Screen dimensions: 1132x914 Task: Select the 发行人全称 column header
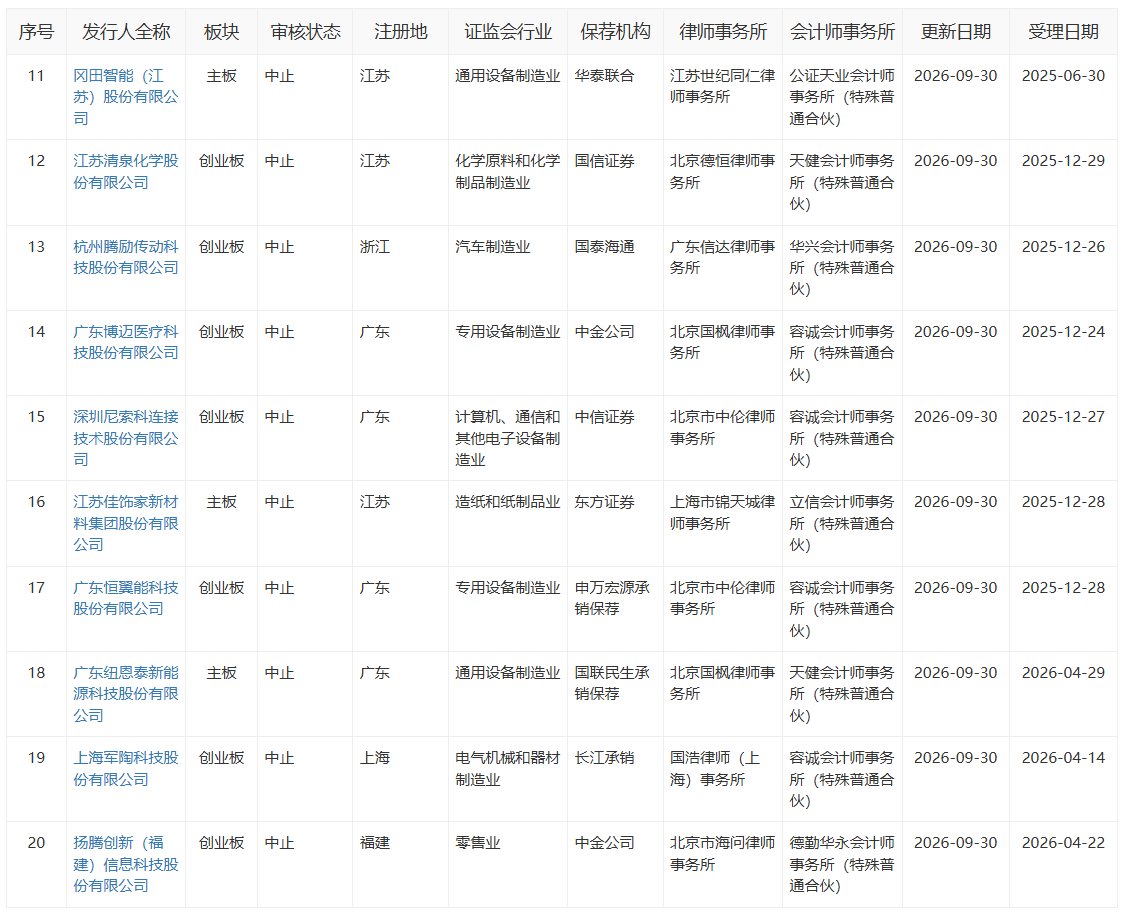[x=126, y=32]
